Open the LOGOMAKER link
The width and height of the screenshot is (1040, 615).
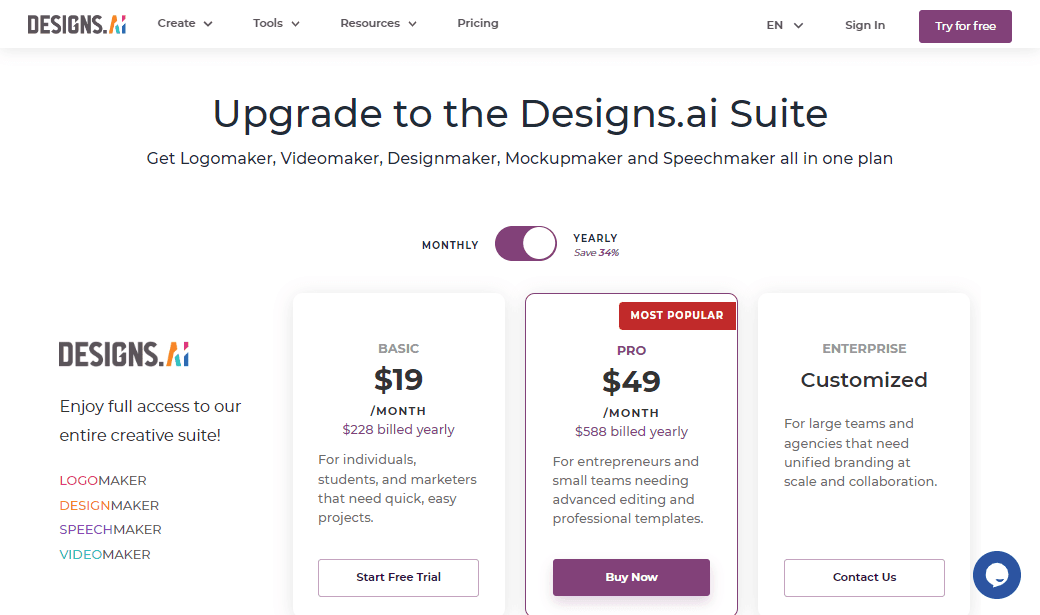pos(103,480)
